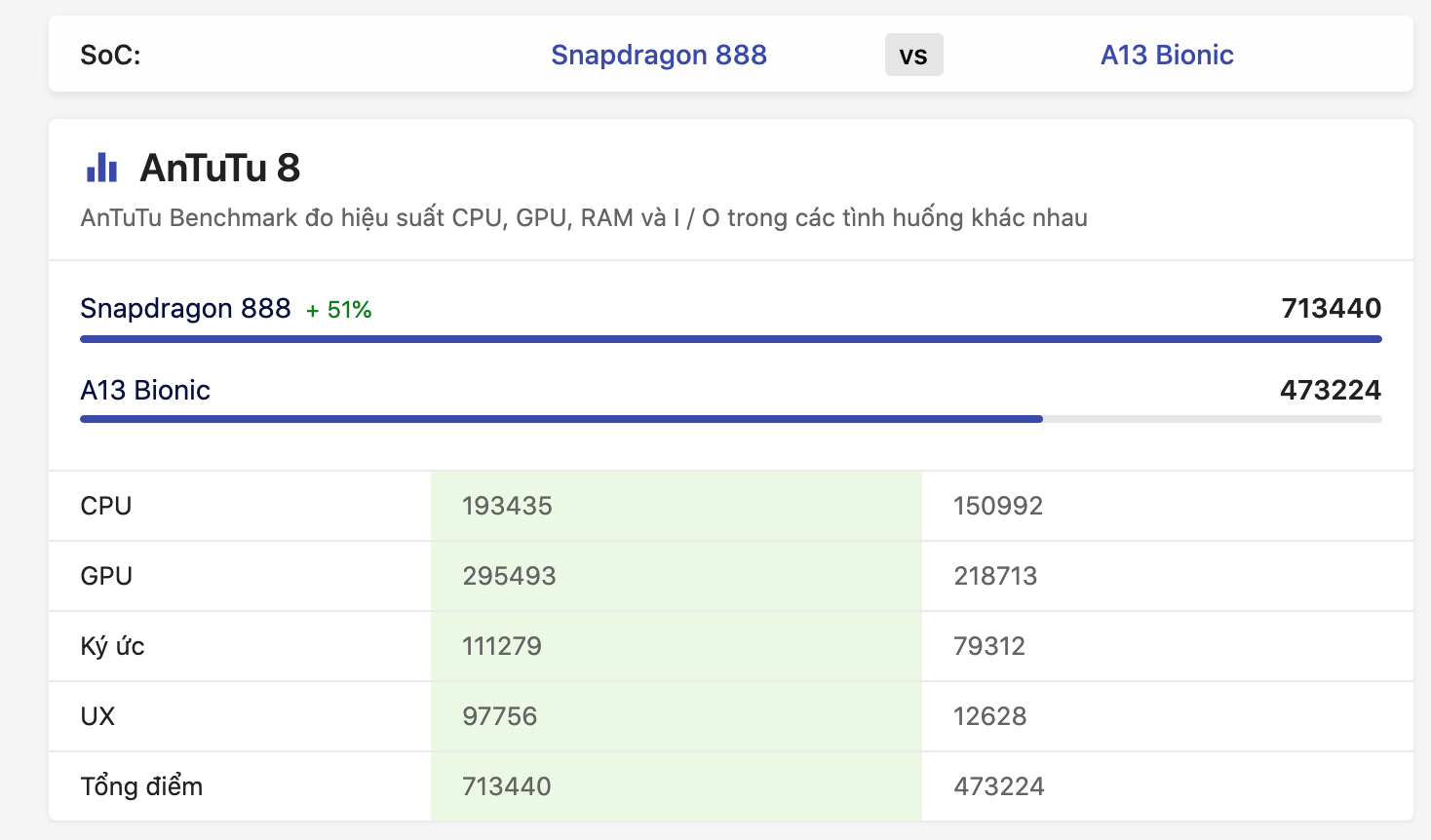Click A13 Bionic GPU score 218713
The image size is (1431, 840).
pos(995,576)
